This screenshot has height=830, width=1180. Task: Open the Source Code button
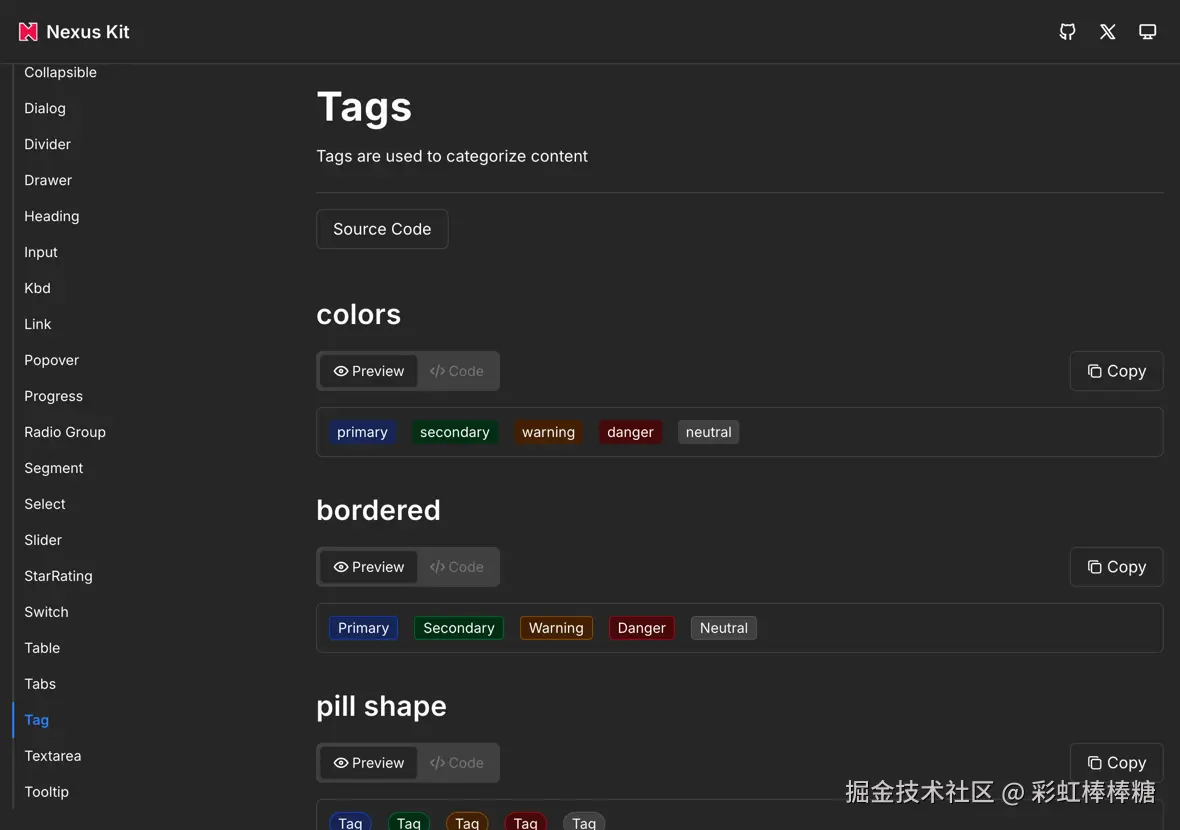(x=382, y=229)
